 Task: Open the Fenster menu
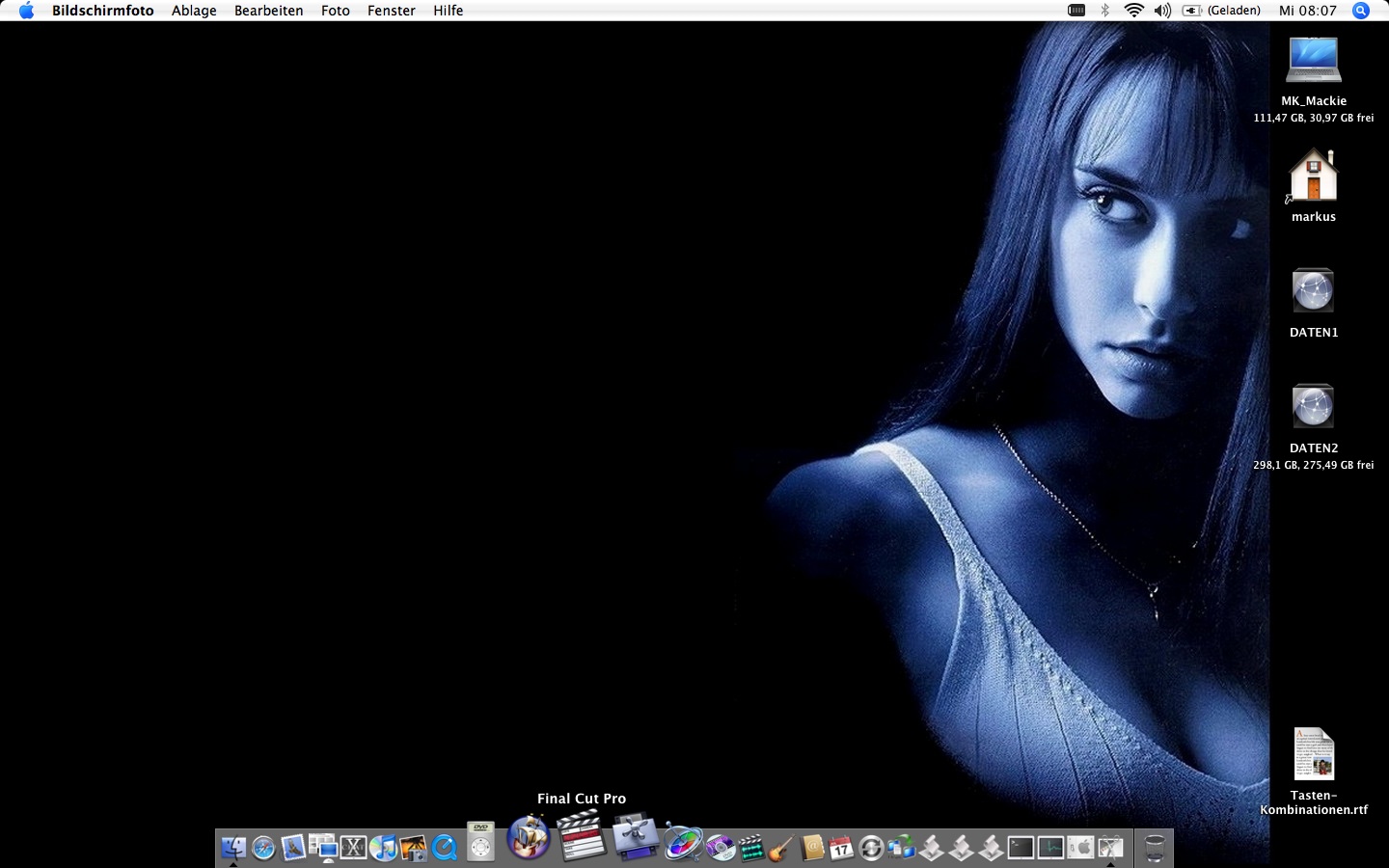coord(392,11)
